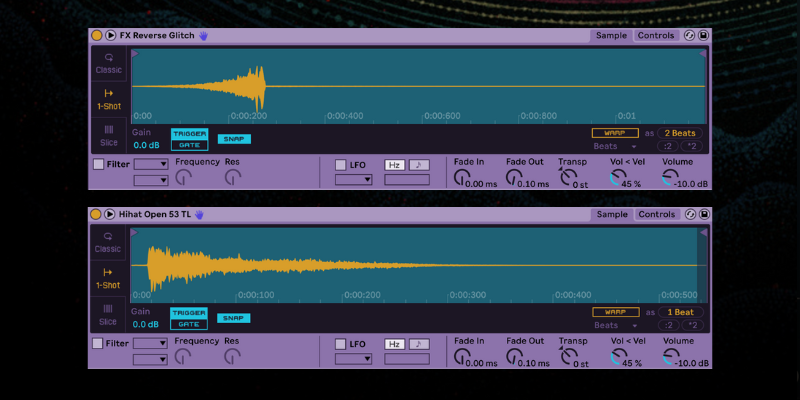Click the GATE button in FX Reverse Glitch
This screenshot has height=400, width=800.
pyautogui.click(x=188, y=145)
